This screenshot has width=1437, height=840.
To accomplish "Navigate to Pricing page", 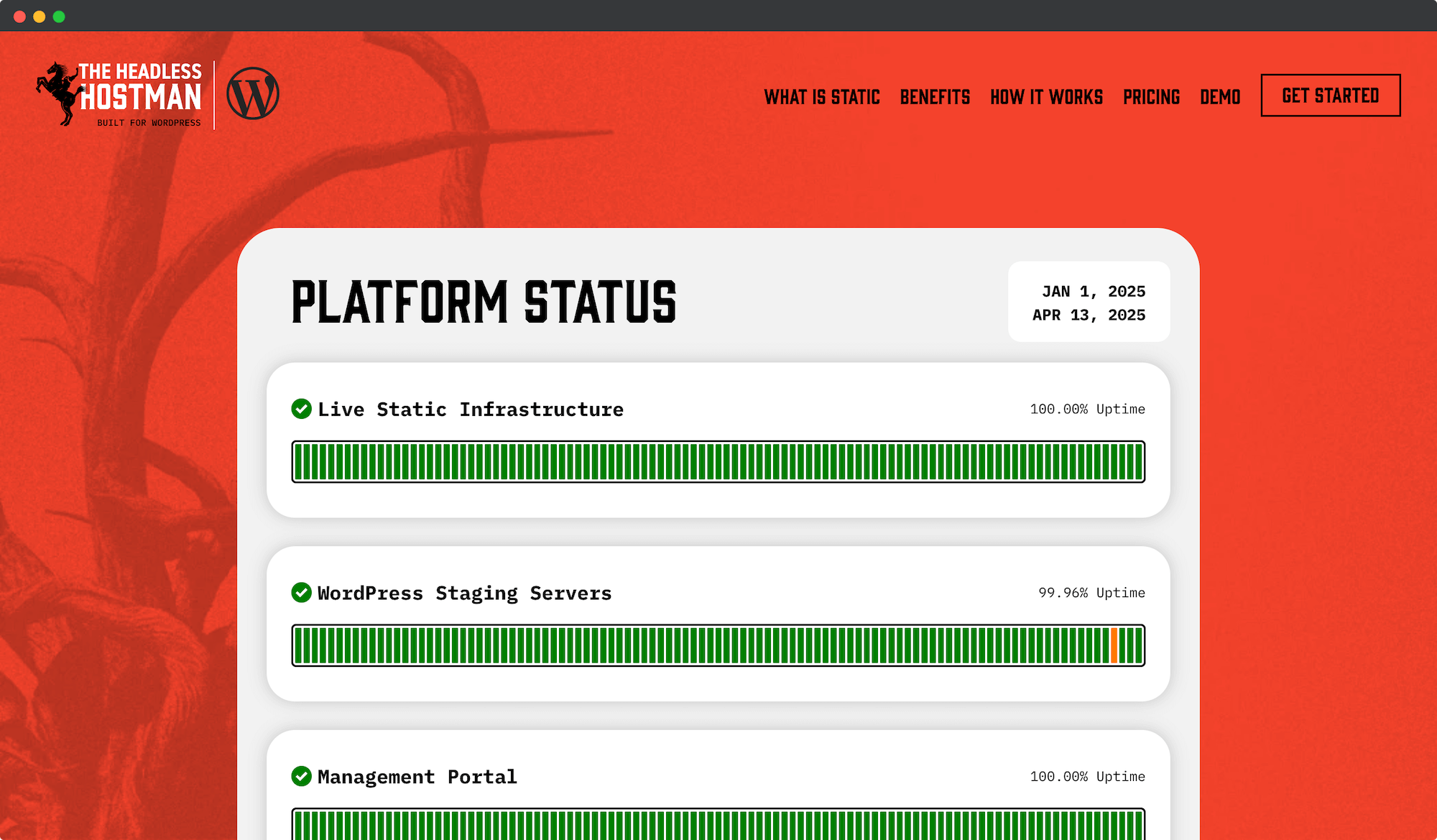I will (1151, 97).
